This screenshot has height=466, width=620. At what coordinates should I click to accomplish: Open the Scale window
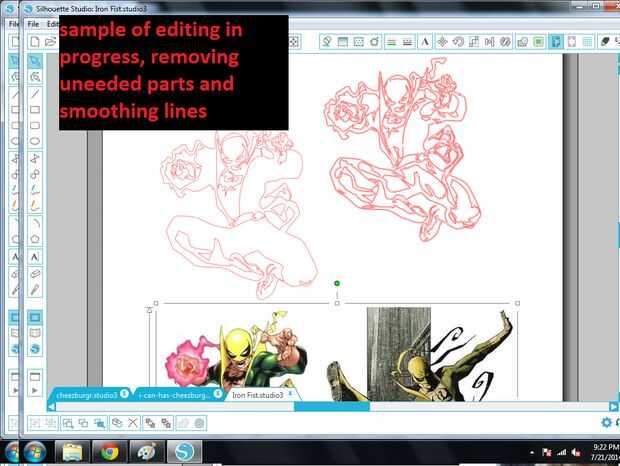pyautogui.click(x=474, y=42)
